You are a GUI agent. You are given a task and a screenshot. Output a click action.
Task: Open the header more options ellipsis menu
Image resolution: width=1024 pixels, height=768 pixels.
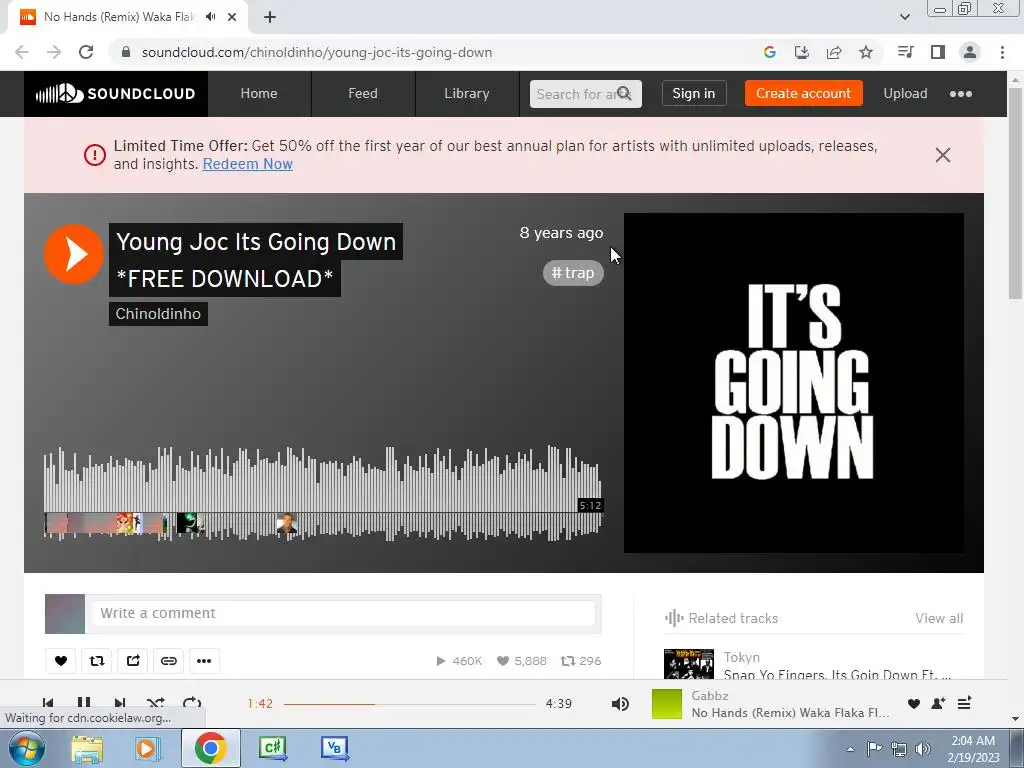coord(961,94)
